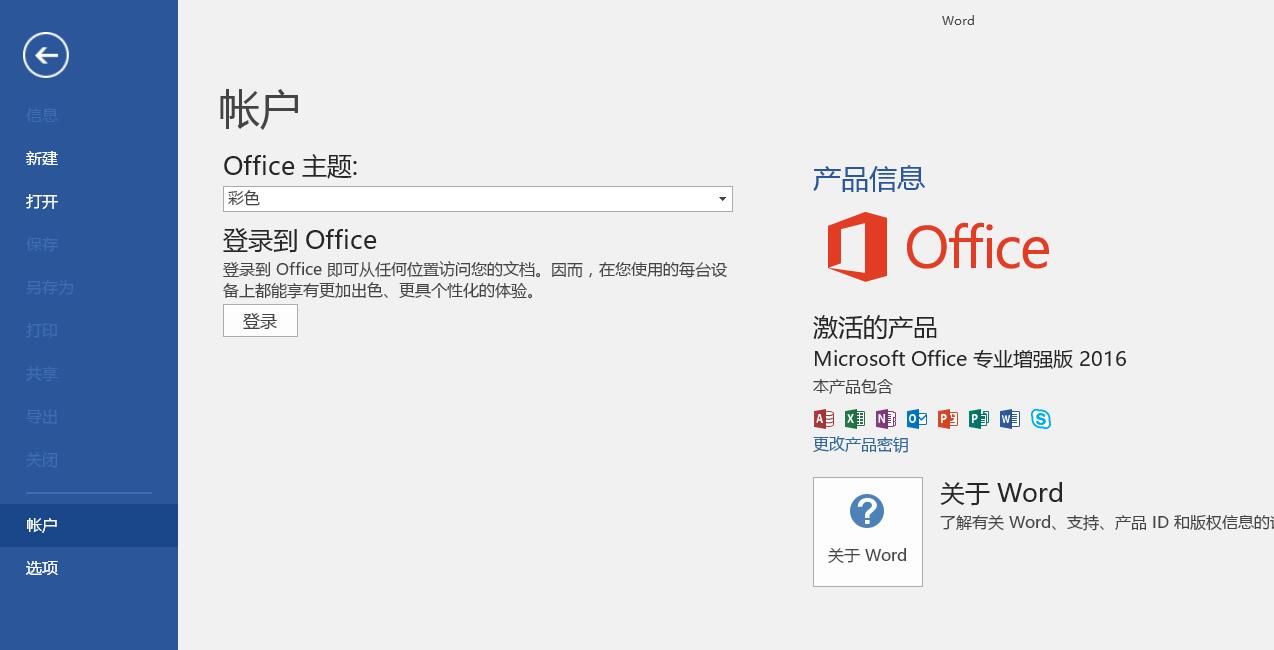The height and width of the screenshot is (650, 1274).
Task: Click the Publisher app icon
Action: click(x=979, y=419)
